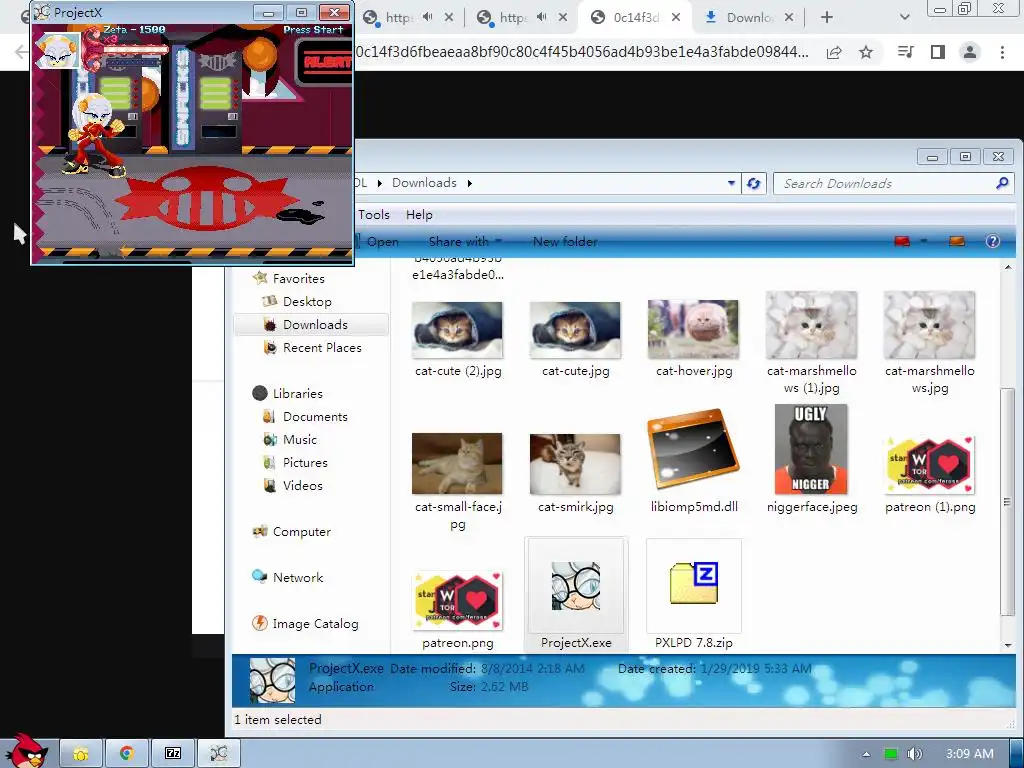
Task: Click the green tray status icon
Action: [891, 754]
